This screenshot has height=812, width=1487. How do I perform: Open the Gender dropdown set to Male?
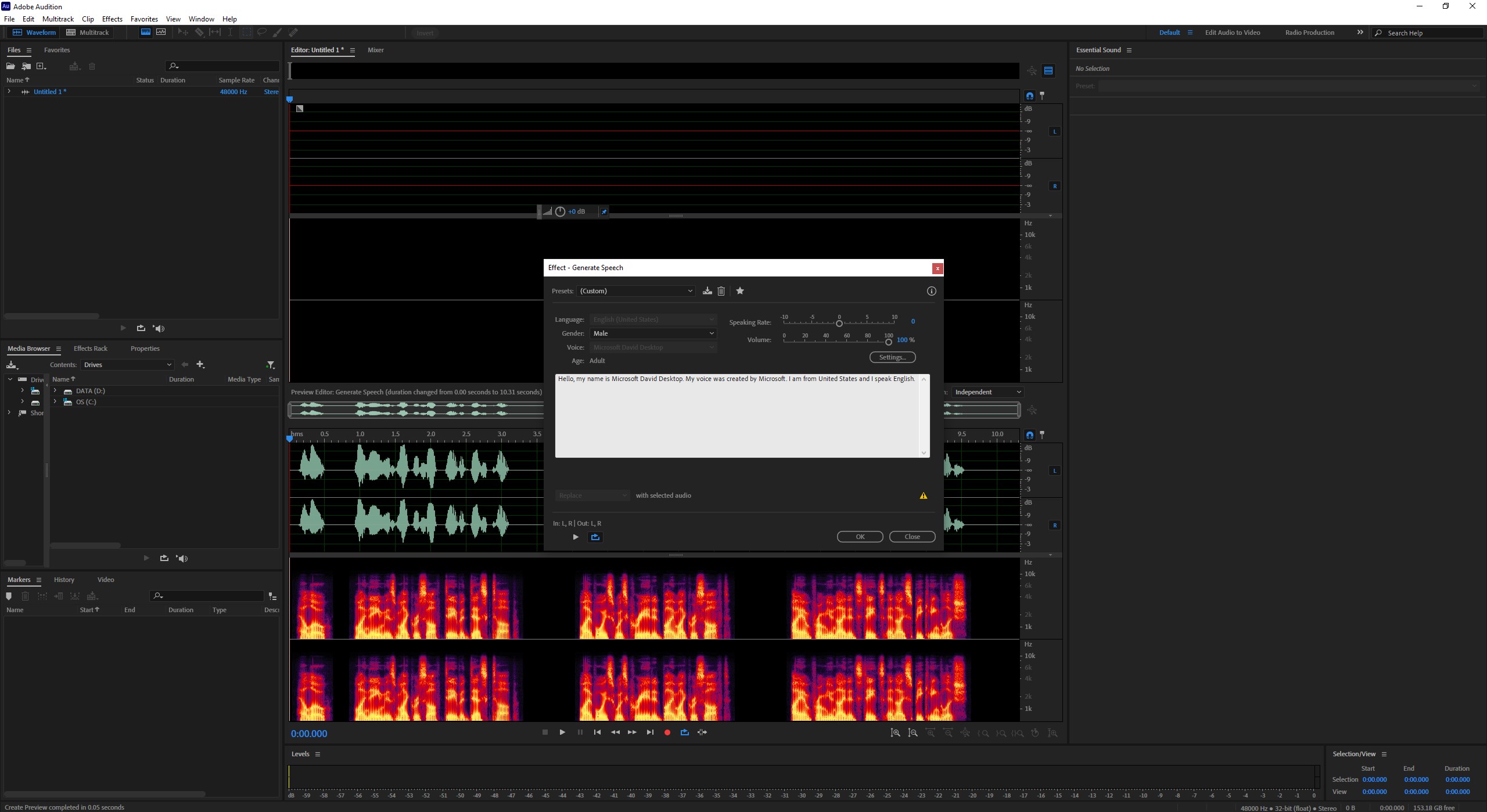(653, 333)
